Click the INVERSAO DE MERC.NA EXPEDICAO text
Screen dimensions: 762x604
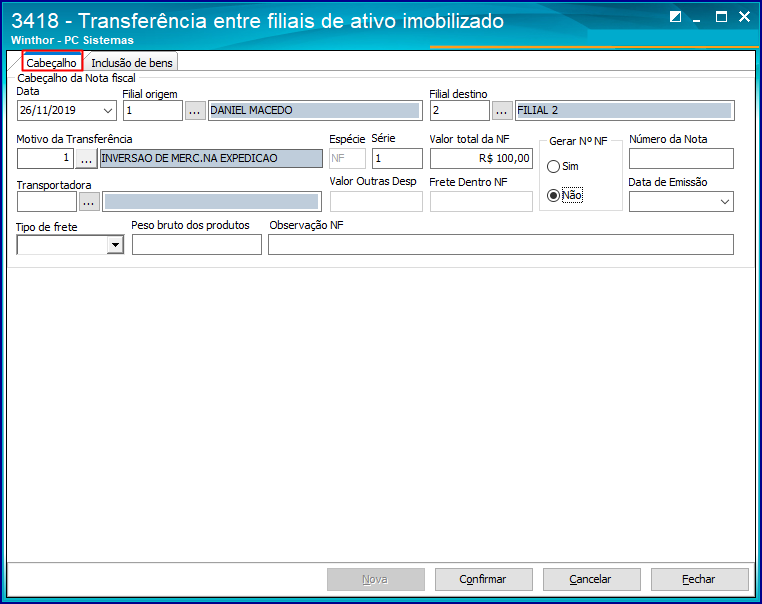190,158
